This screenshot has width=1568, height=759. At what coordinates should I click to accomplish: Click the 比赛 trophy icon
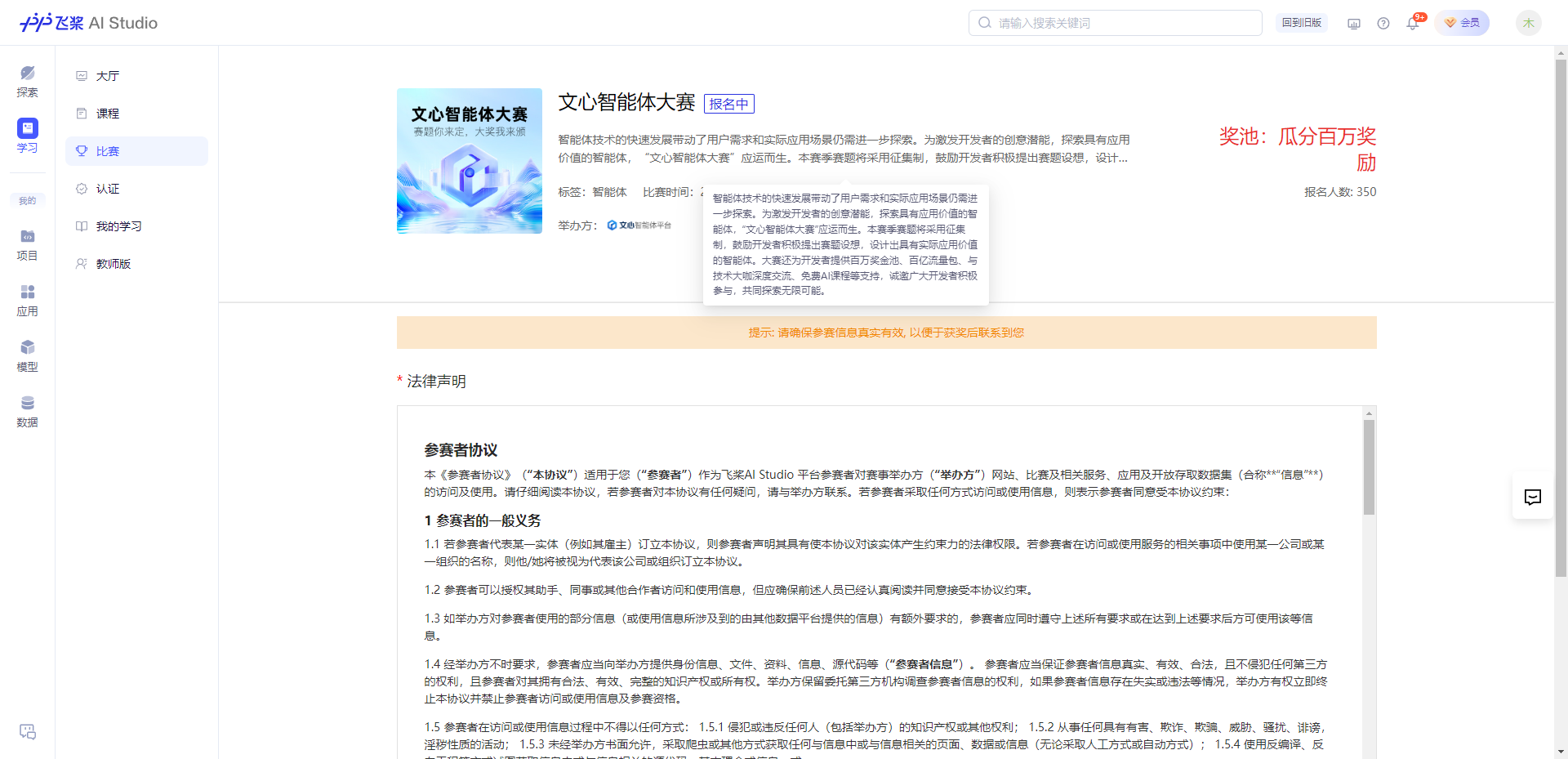pos(82,151)
